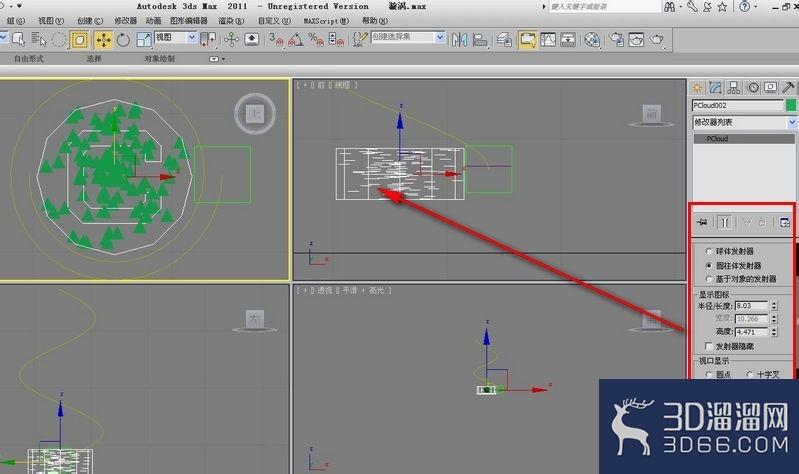799x474 pixels.
Task: Click the 高度 spinner arrows
Action: (x=774, y=332)
